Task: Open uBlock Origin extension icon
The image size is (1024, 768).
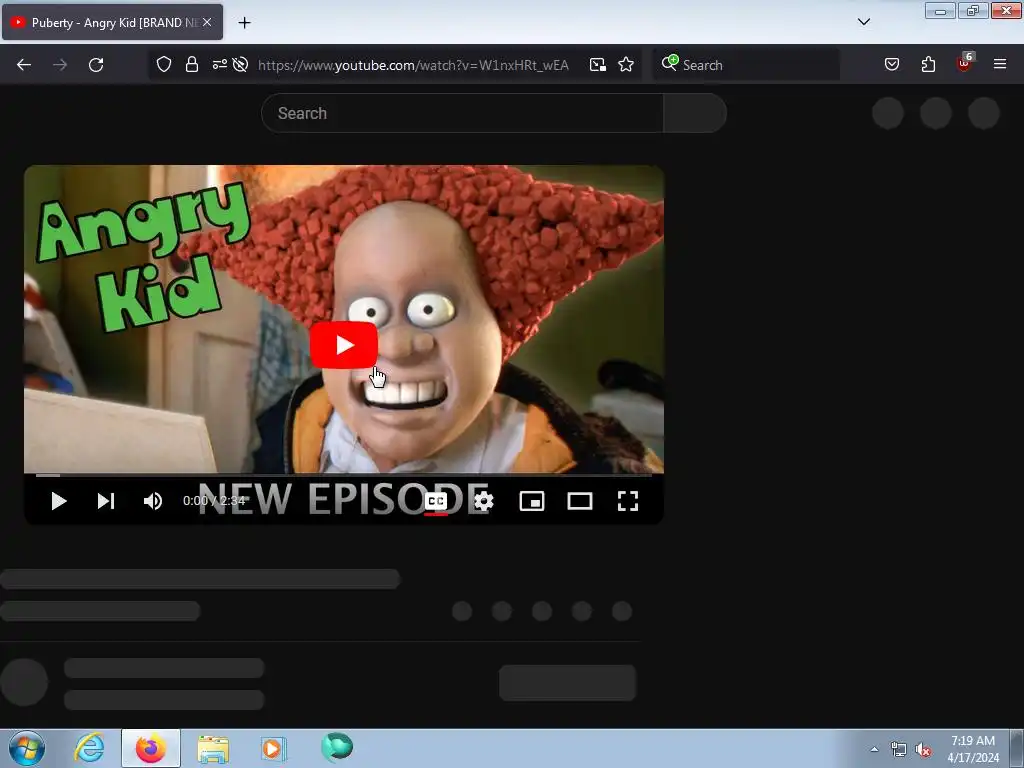Action: click(x=965, y=63)
